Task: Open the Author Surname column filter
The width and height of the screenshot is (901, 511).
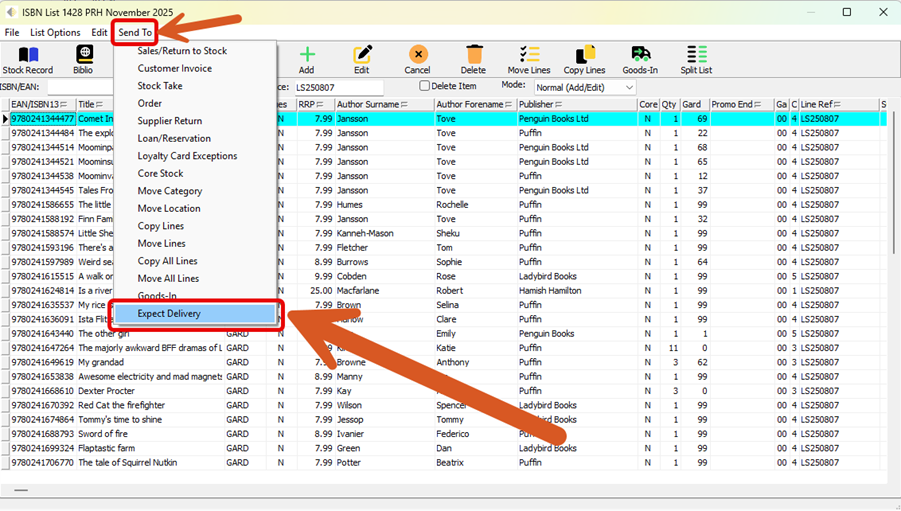Action: tap(405, 105)
